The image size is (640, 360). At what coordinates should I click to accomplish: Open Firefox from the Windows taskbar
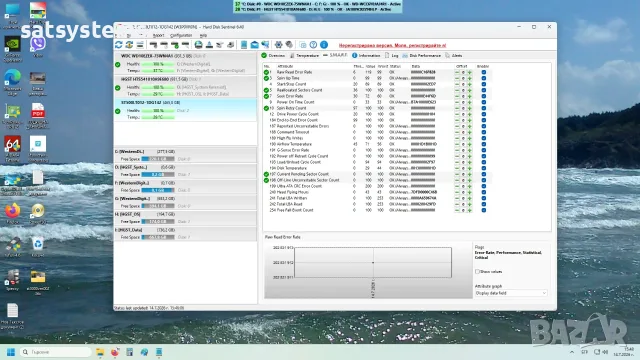point(115,352)
